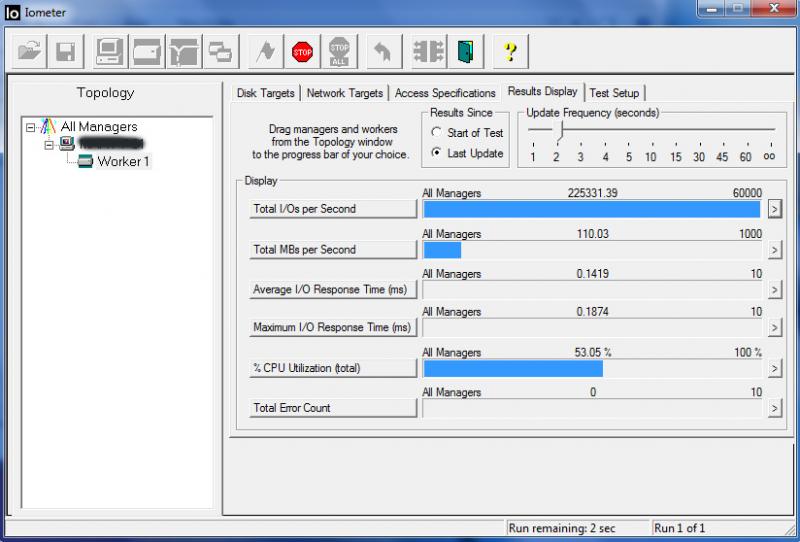Click the Total I/Os per Second button
800x542 pixels.
tap(333, 209)
